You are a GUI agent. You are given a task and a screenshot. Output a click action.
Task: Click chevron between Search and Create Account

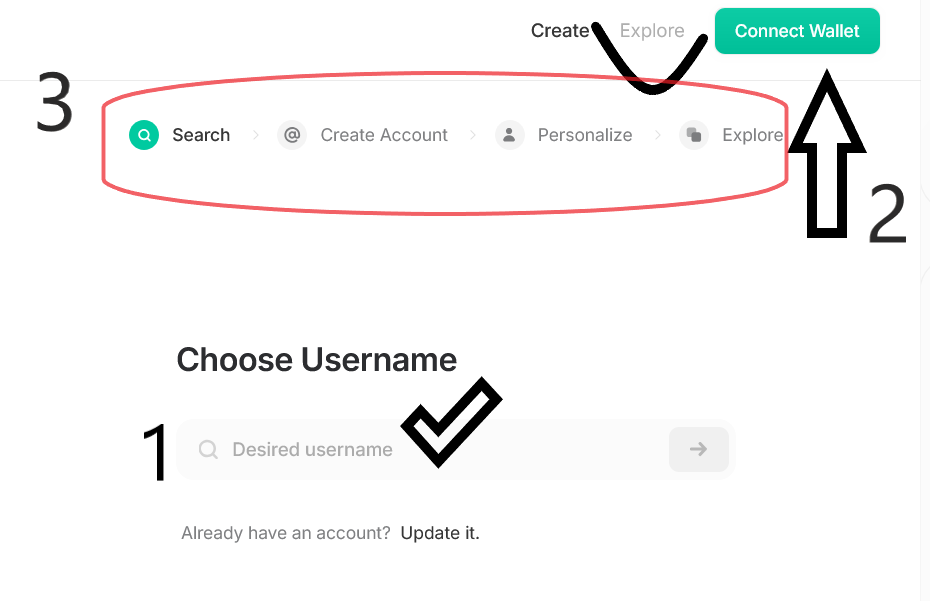pos(256,135)
